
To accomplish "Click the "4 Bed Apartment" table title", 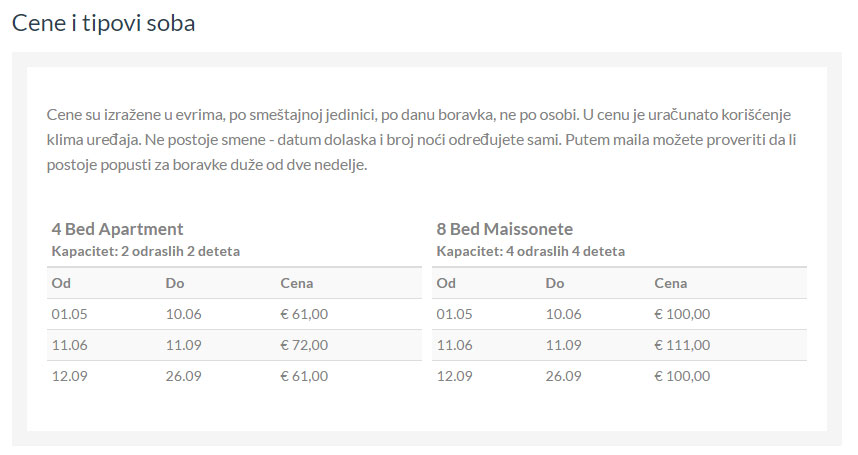I will click(117, 229).
